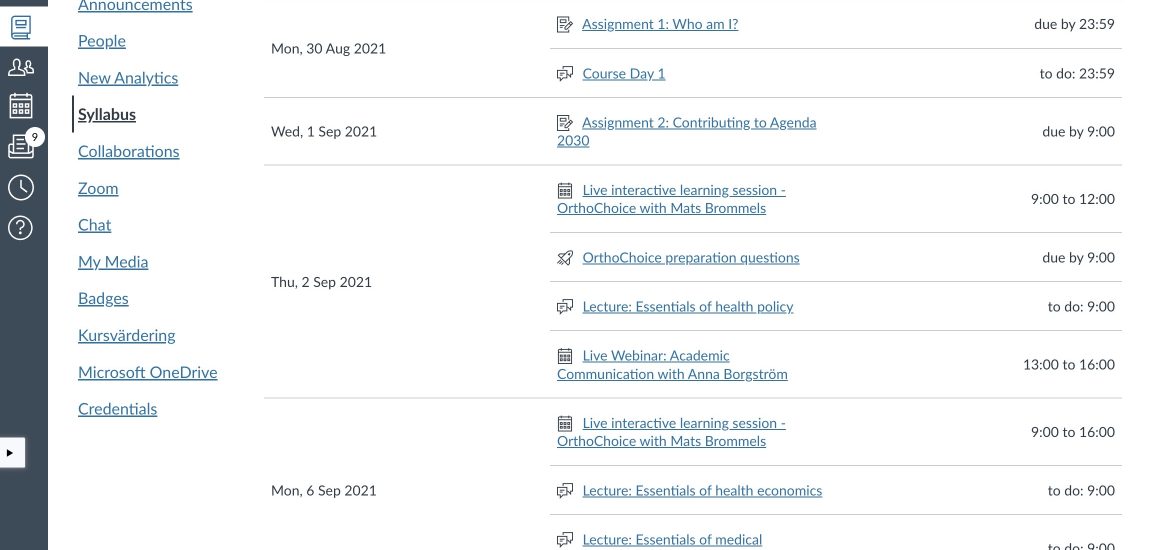Open Lecture: Essentials of health economics link
Viewport: 1170px width, 550px height.
(x=702, y=490)
